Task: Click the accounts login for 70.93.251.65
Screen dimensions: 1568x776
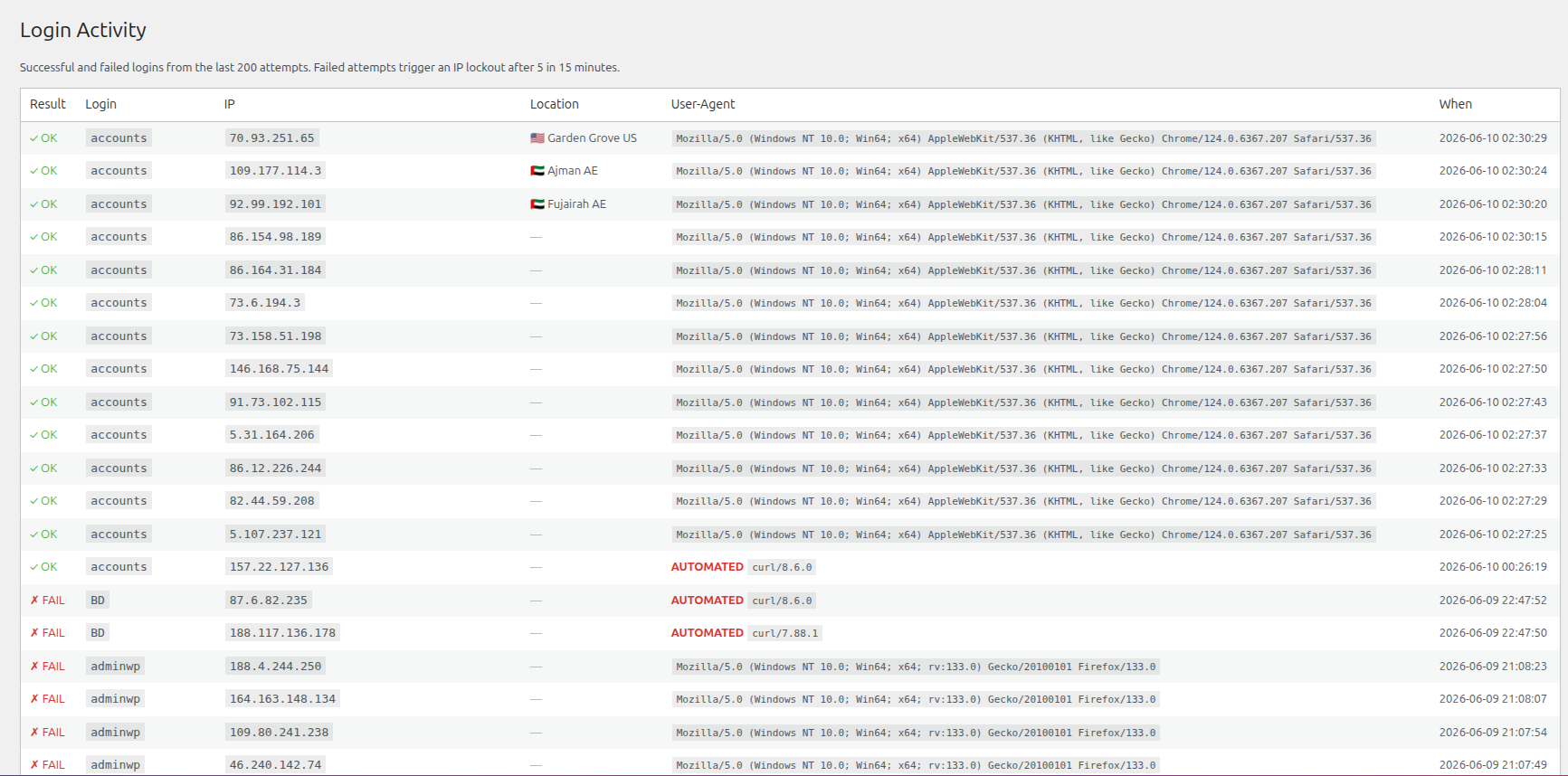Action: [119, 138]
